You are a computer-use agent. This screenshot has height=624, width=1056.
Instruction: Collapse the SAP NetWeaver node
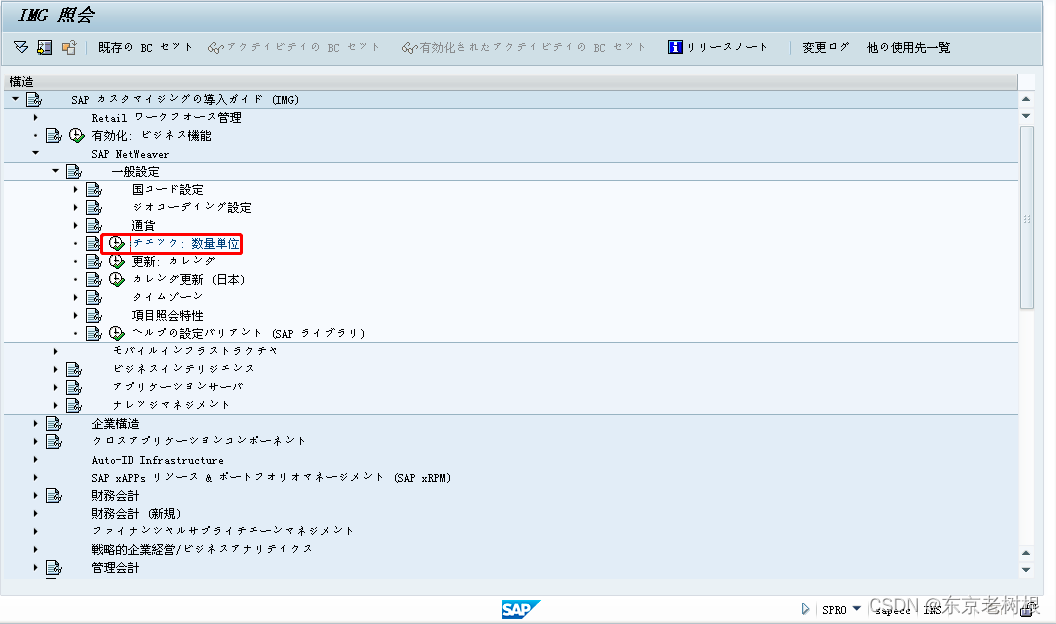36,153
